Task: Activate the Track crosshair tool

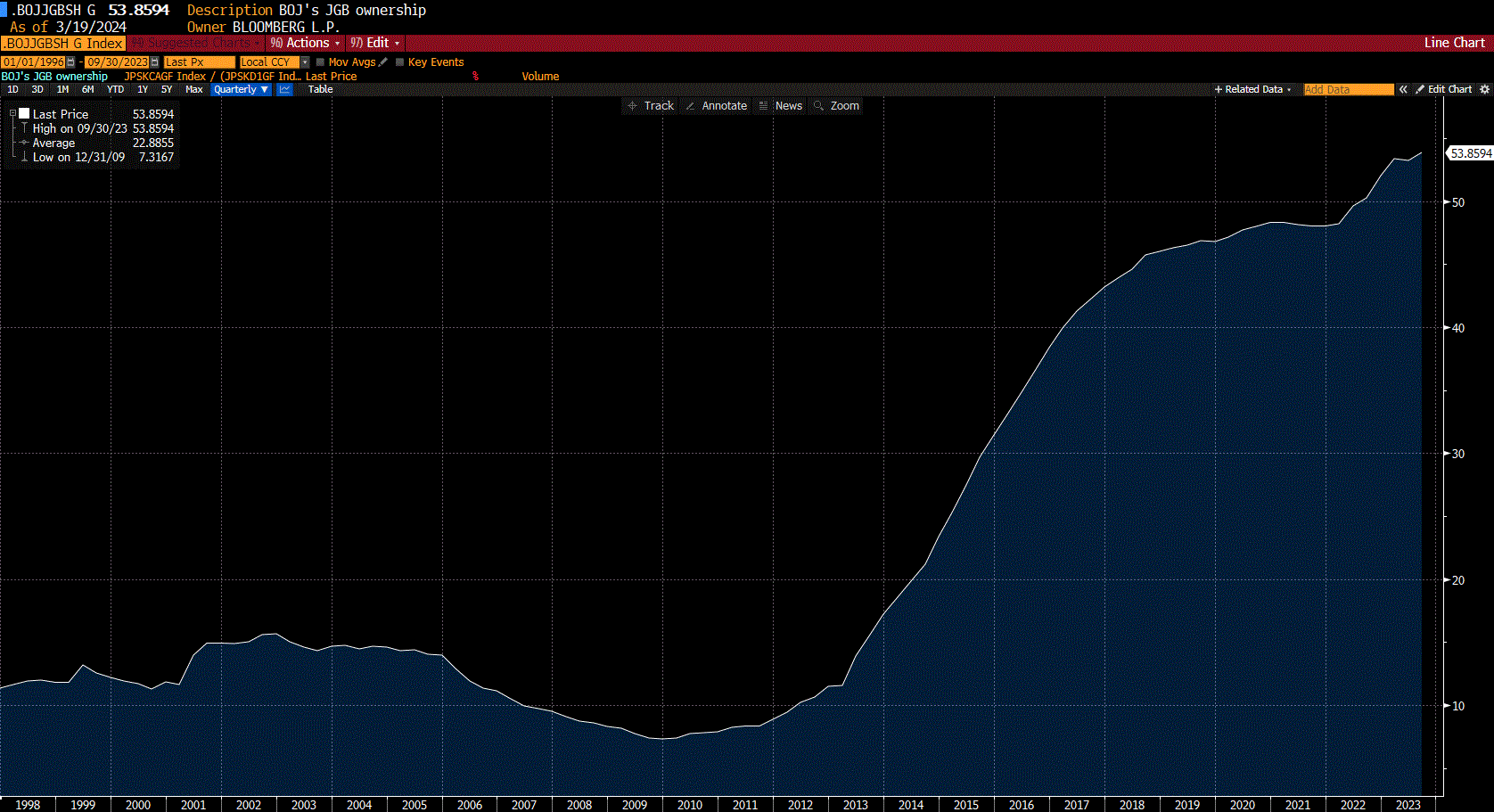Action: click(x=651, y=106)
